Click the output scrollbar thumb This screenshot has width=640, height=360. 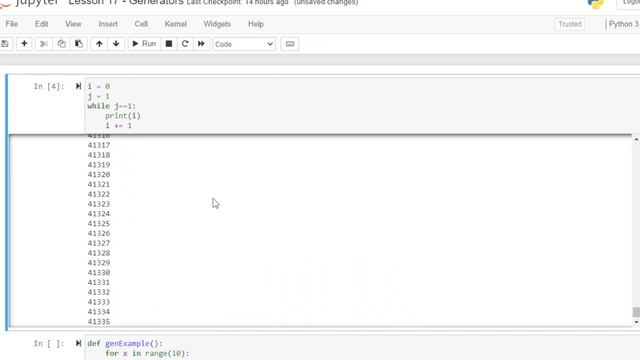636,312
